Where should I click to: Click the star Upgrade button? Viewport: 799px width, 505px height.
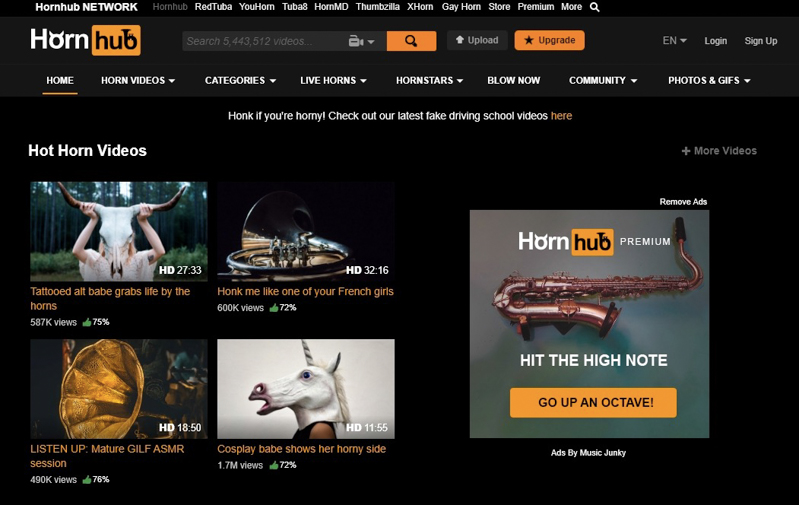(549, 40)
